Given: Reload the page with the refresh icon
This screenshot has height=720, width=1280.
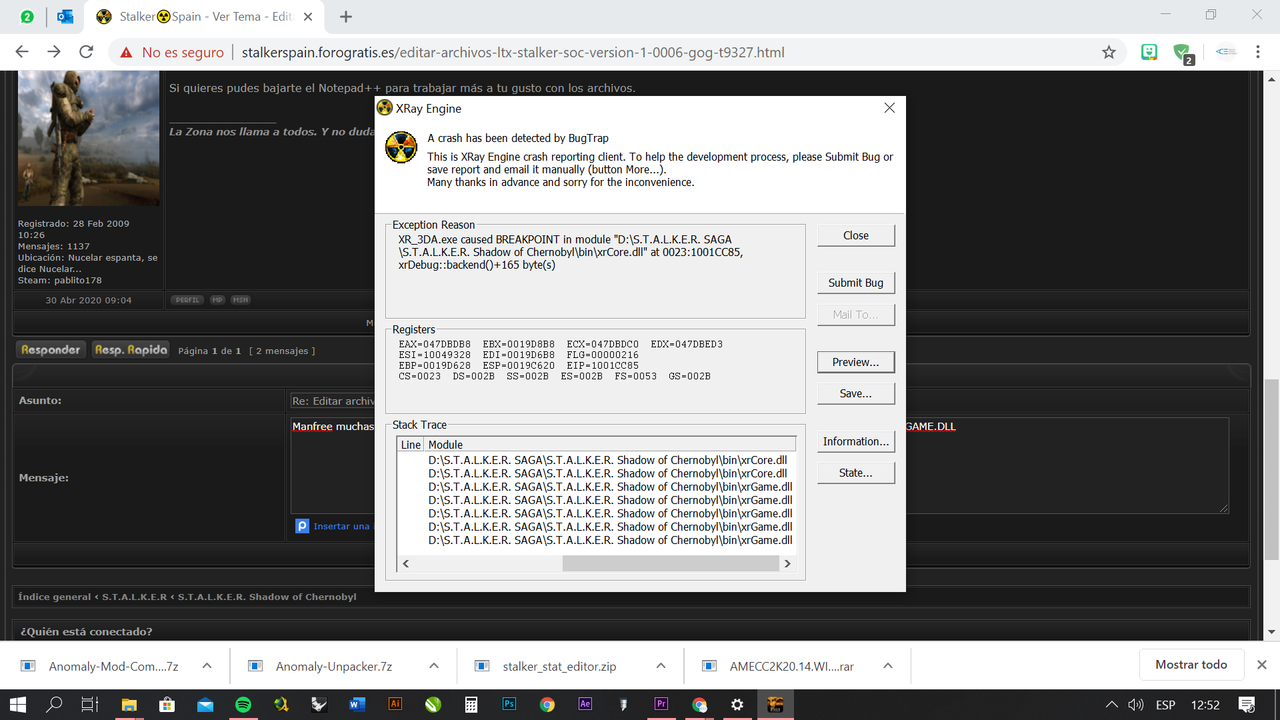Looking at the screenshot, I should [86, 52].
